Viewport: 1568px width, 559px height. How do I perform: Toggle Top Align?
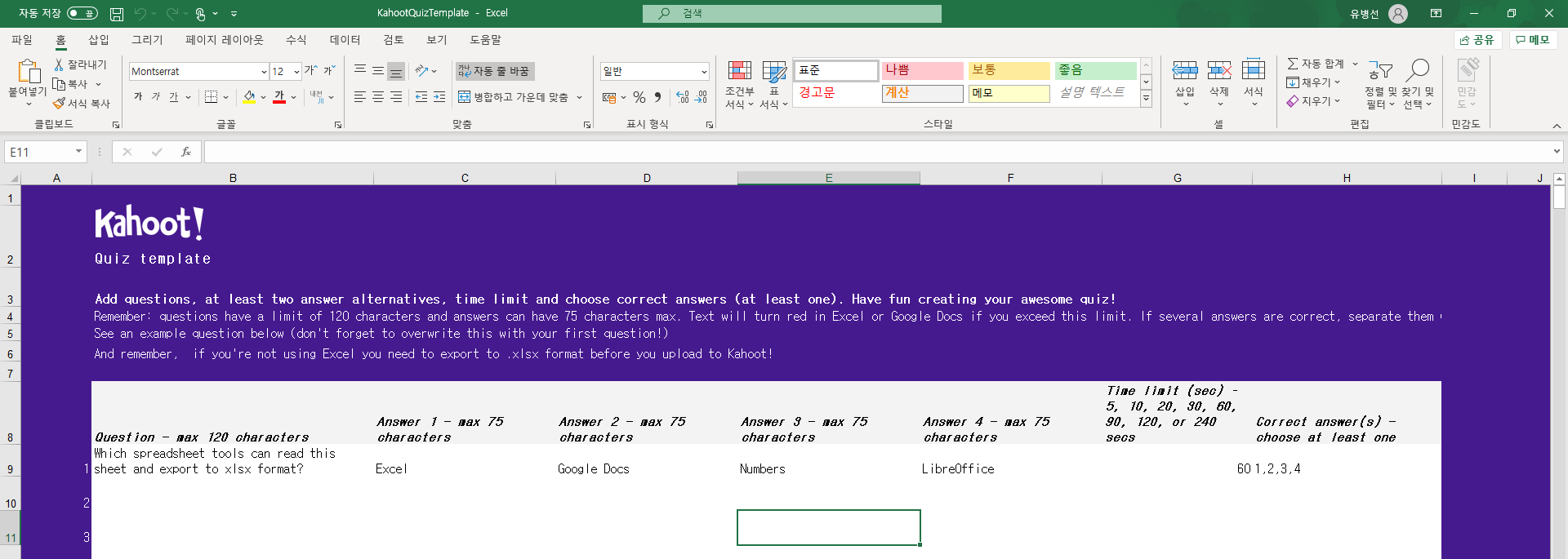[x=360, y=71]
